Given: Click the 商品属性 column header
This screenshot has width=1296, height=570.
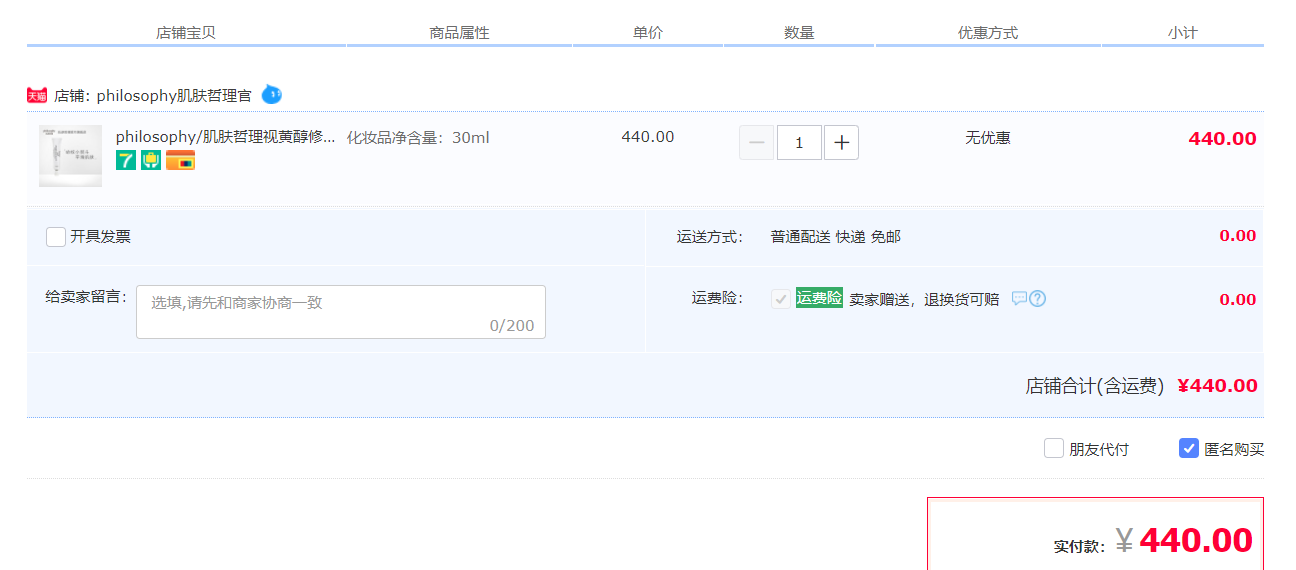Looking at the screenshot, I should pos(459,32).
